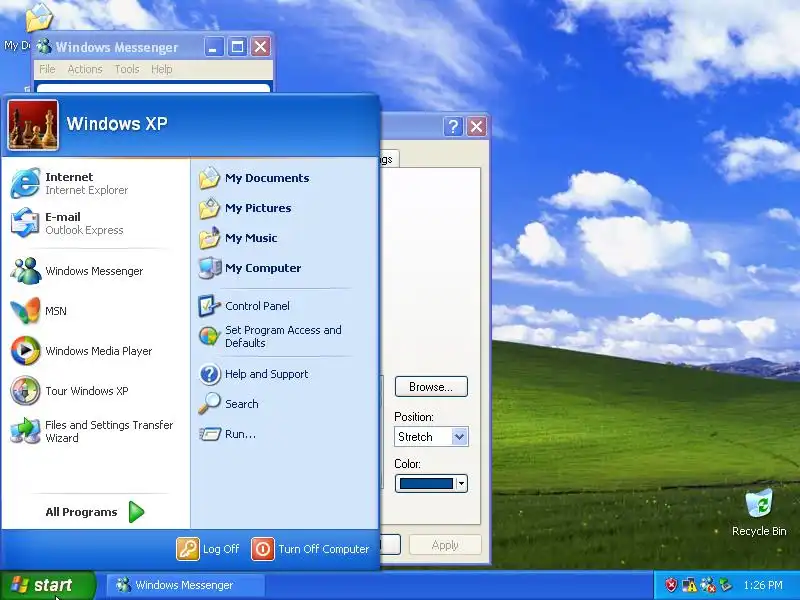The width and height of the screenshot is (800, 600).
Task: Open the Color picker dropdown arrow
Action: tap(461, 483)
